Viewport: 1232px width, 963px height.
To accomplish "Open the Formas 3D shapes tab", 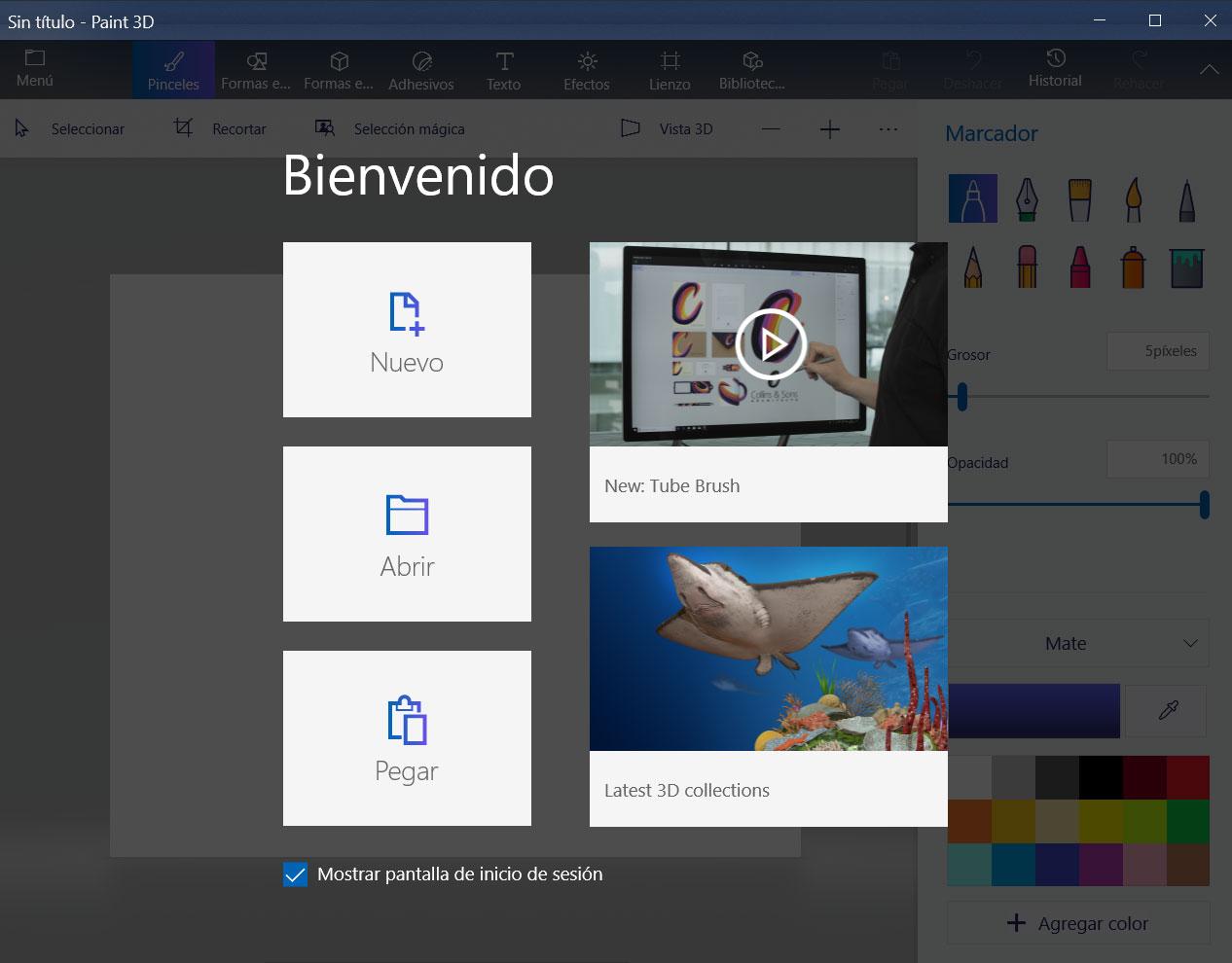I will point(339,70).
